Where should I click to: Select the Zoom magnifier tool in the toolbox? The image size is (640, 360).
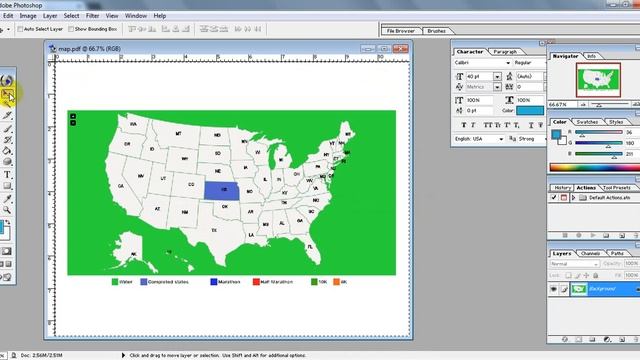tap(7, 210)
